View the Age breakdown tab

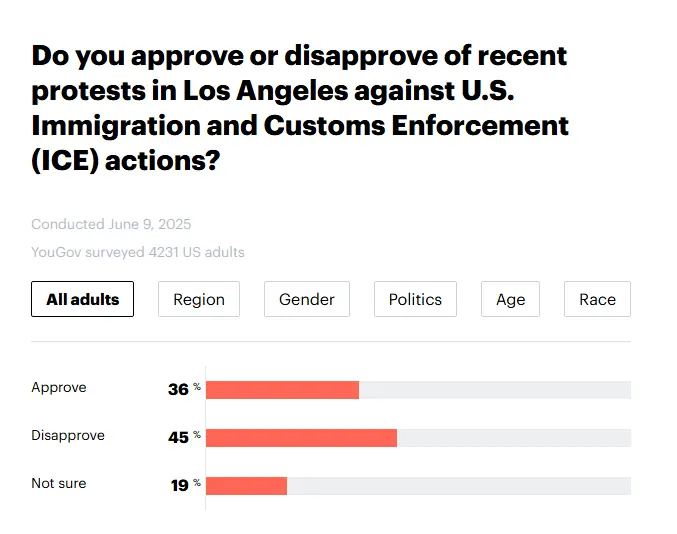pos(510,299)
